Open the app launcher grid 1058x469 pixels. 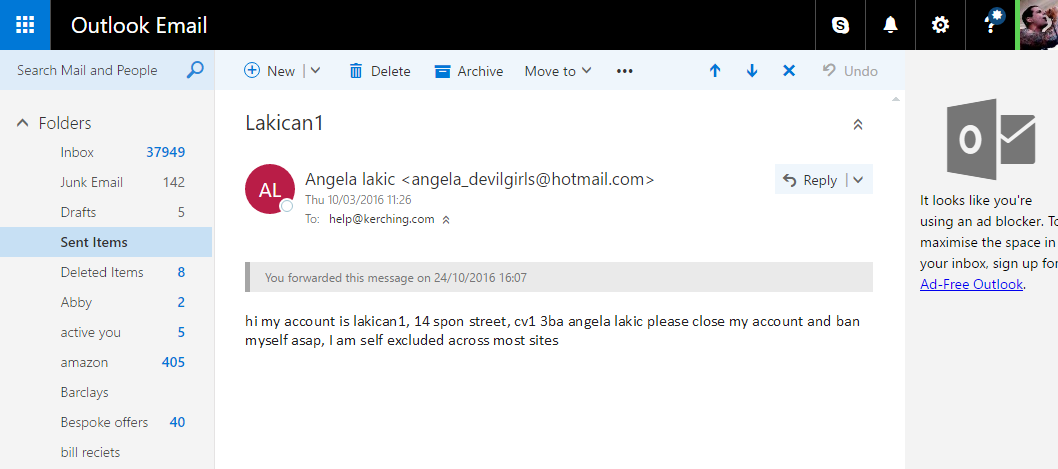(25, 25)
